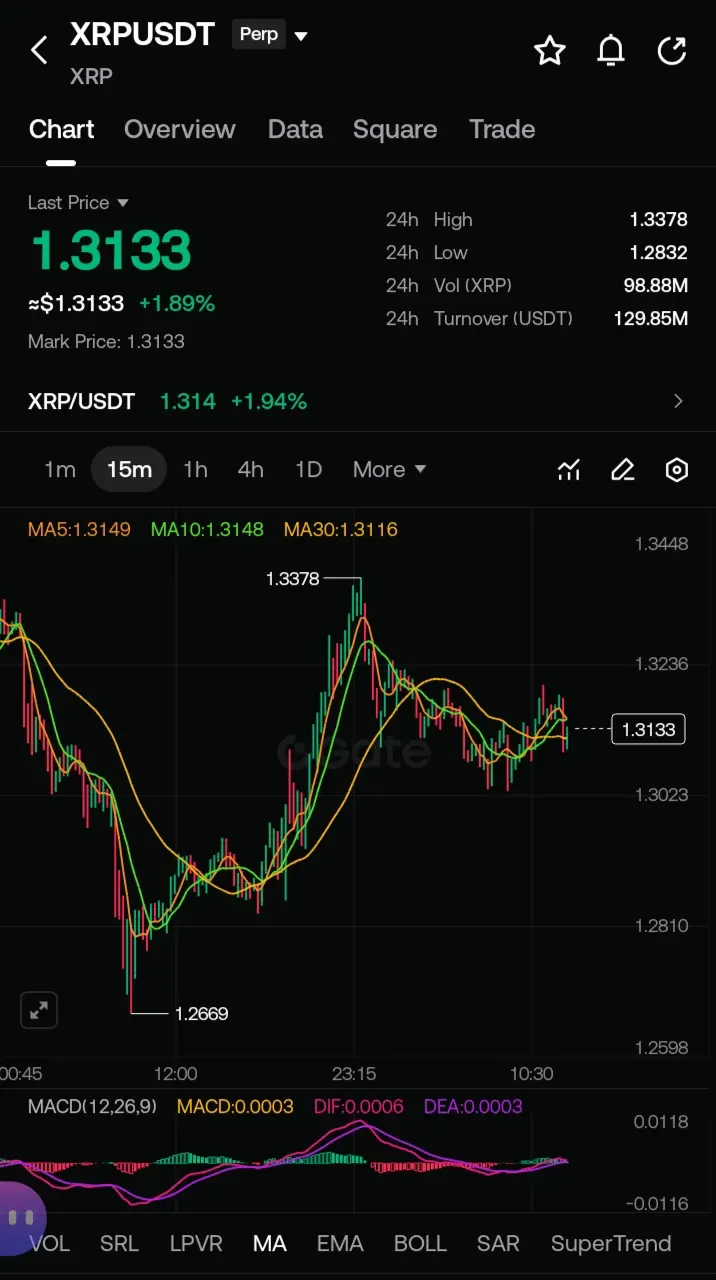Tap the Mark Price: 1.3133 text
Screen dimensions: 716x1280
coord(106,342)
